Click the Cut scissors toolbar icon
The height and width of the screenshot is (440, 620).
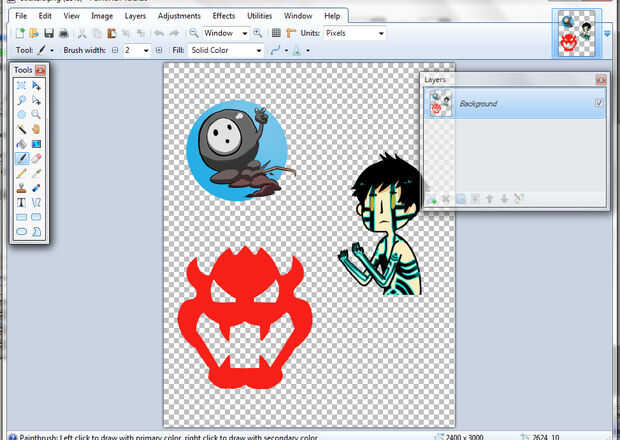coord(82,33)
